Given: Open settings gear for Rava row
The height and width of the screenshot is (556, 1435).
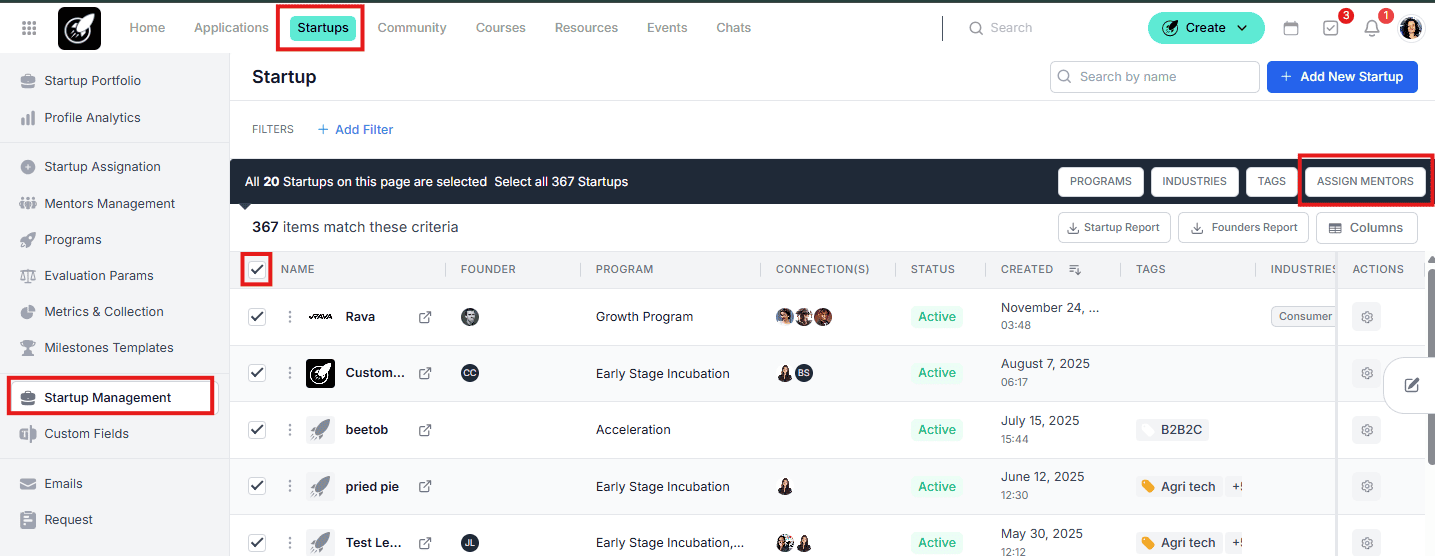Looking at the screenshot, I should pyautogui.click(x=1366, y=317).
